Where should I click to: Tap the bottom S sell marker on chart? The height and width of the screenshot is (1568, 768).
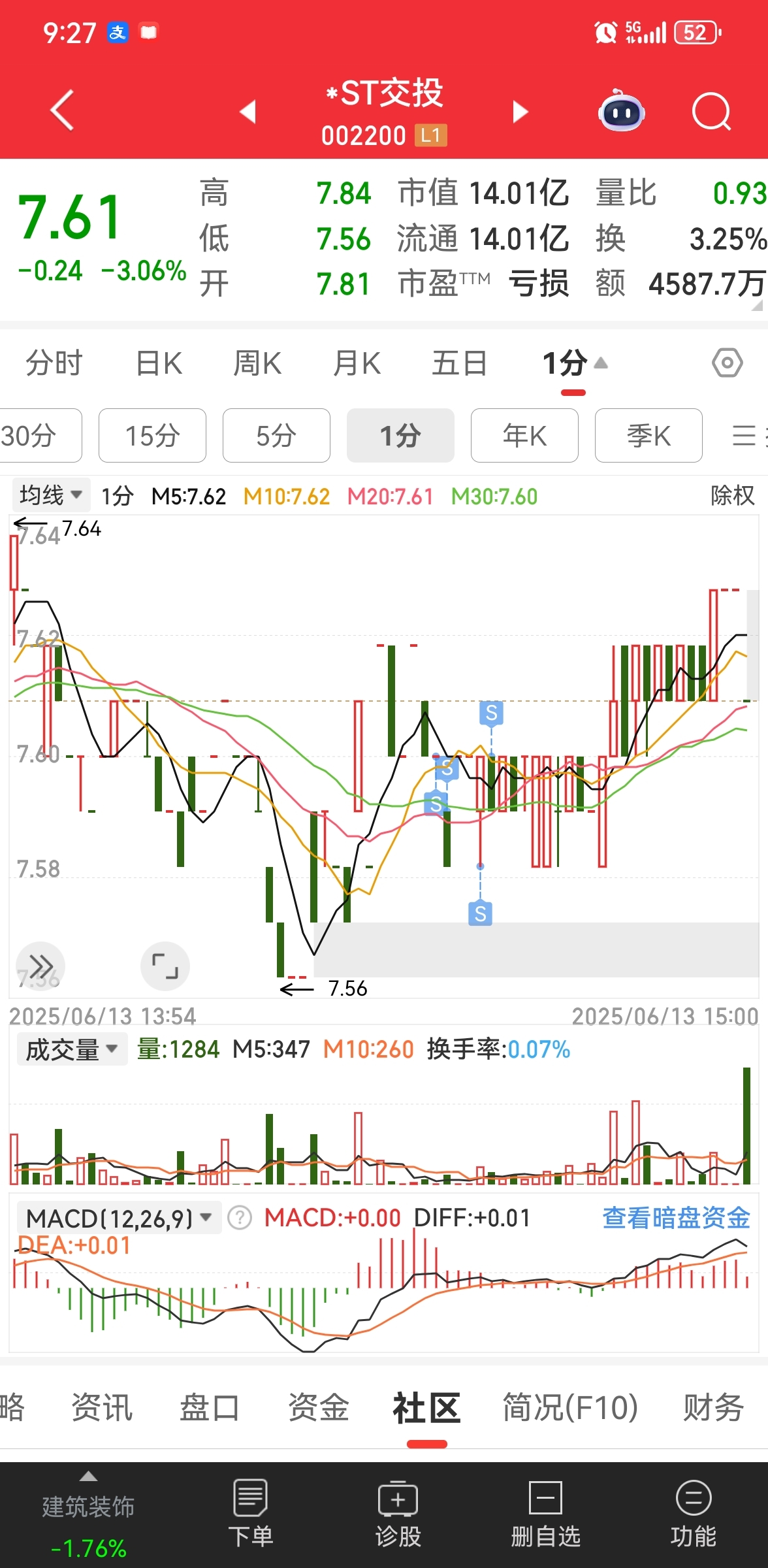pyautogui.click(x=480, y=913)
